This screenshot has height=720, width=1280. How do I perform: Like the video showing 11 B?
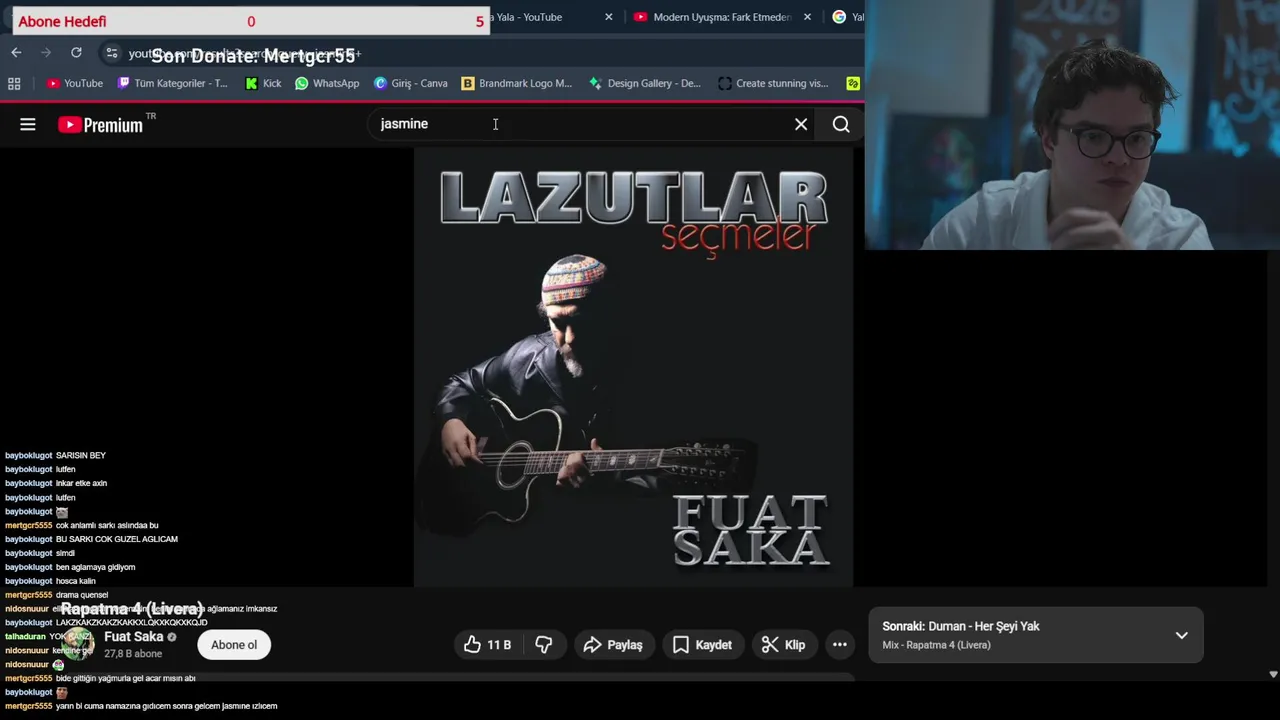pos(488,645)
